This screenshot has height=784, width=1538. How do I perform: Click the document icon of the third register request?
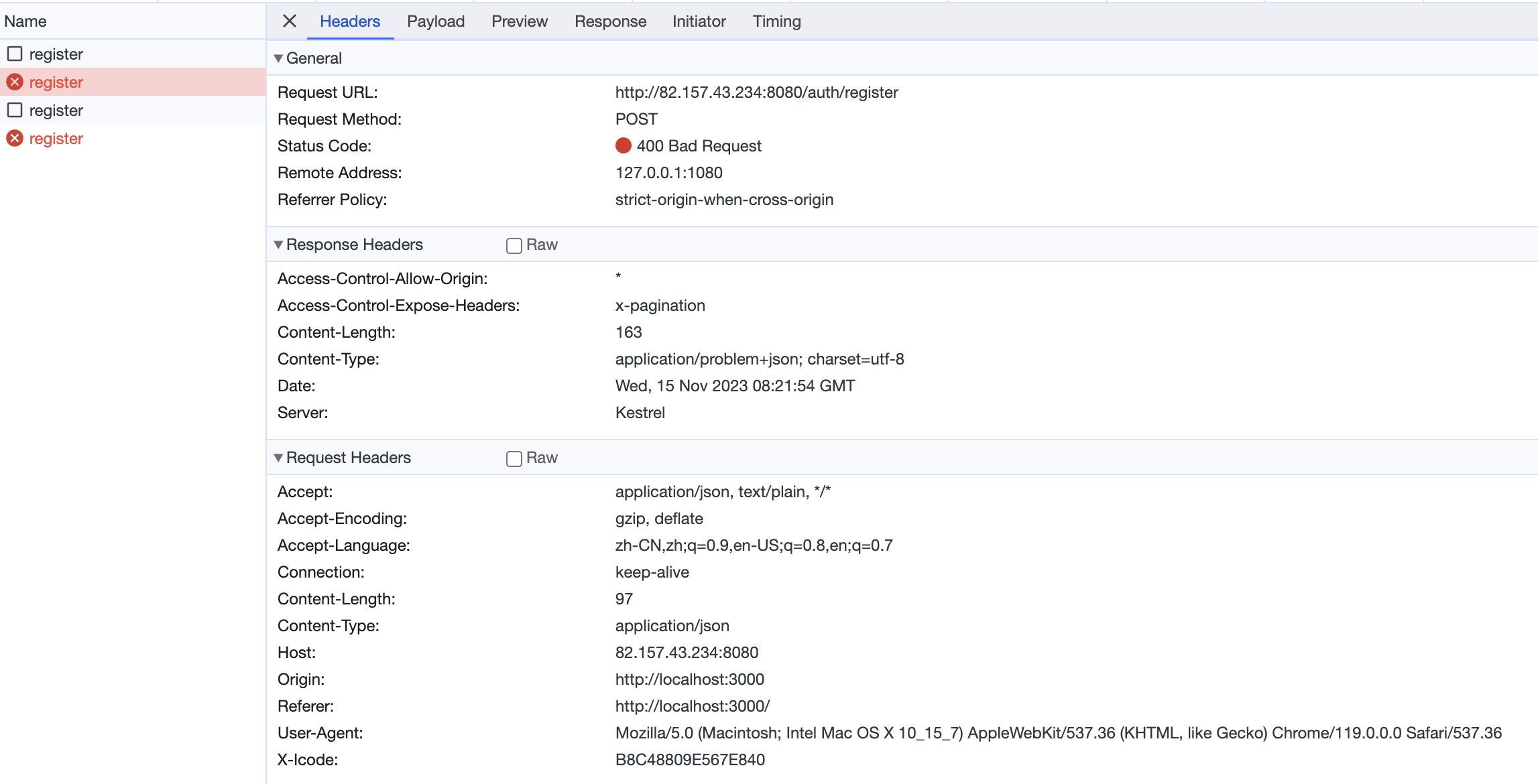[x=15, y=110]
